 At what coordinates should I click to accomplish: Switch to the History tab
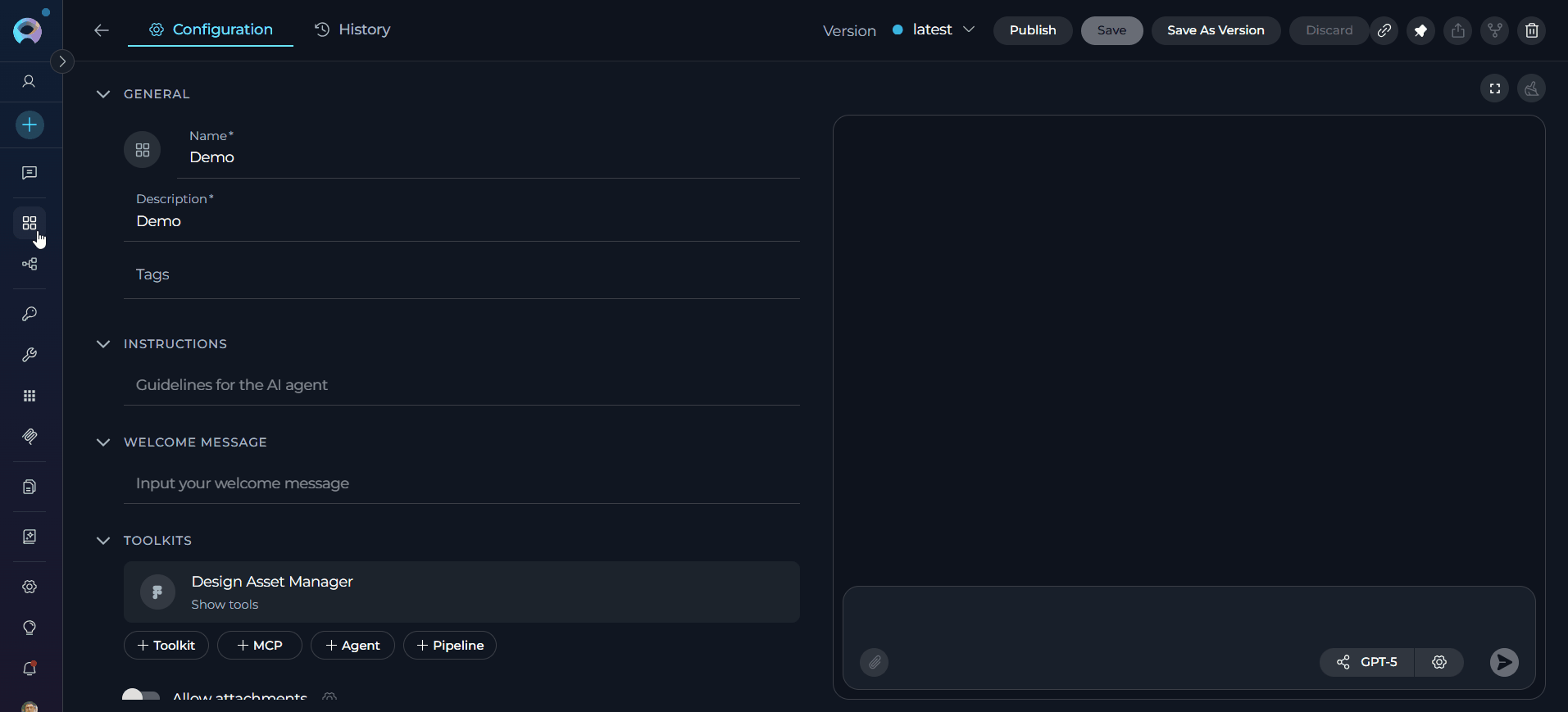pyautogui.click(x=352, y=29)
